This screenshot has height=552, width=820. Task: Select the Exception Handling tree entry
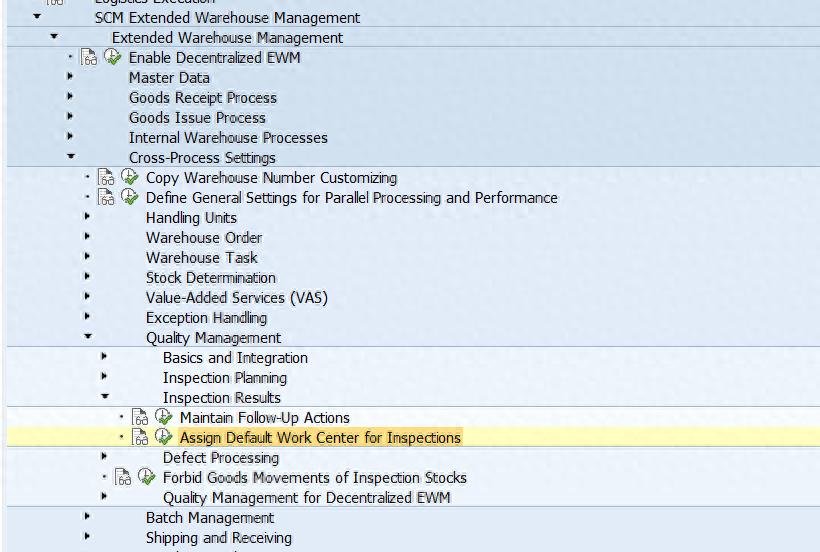[206, 318]
